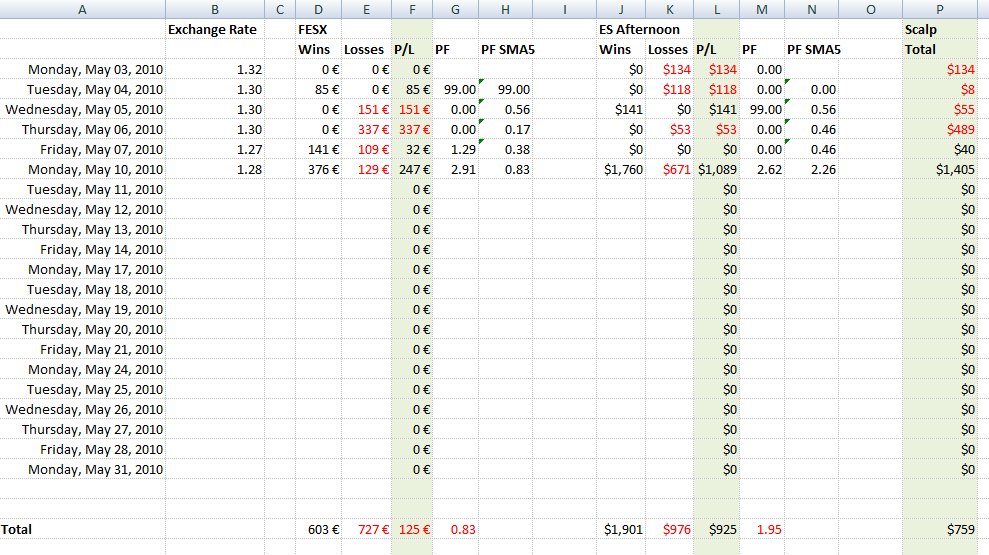
Task: Click ES P/L $1,089 cell
Action: (x=717, y=169)
